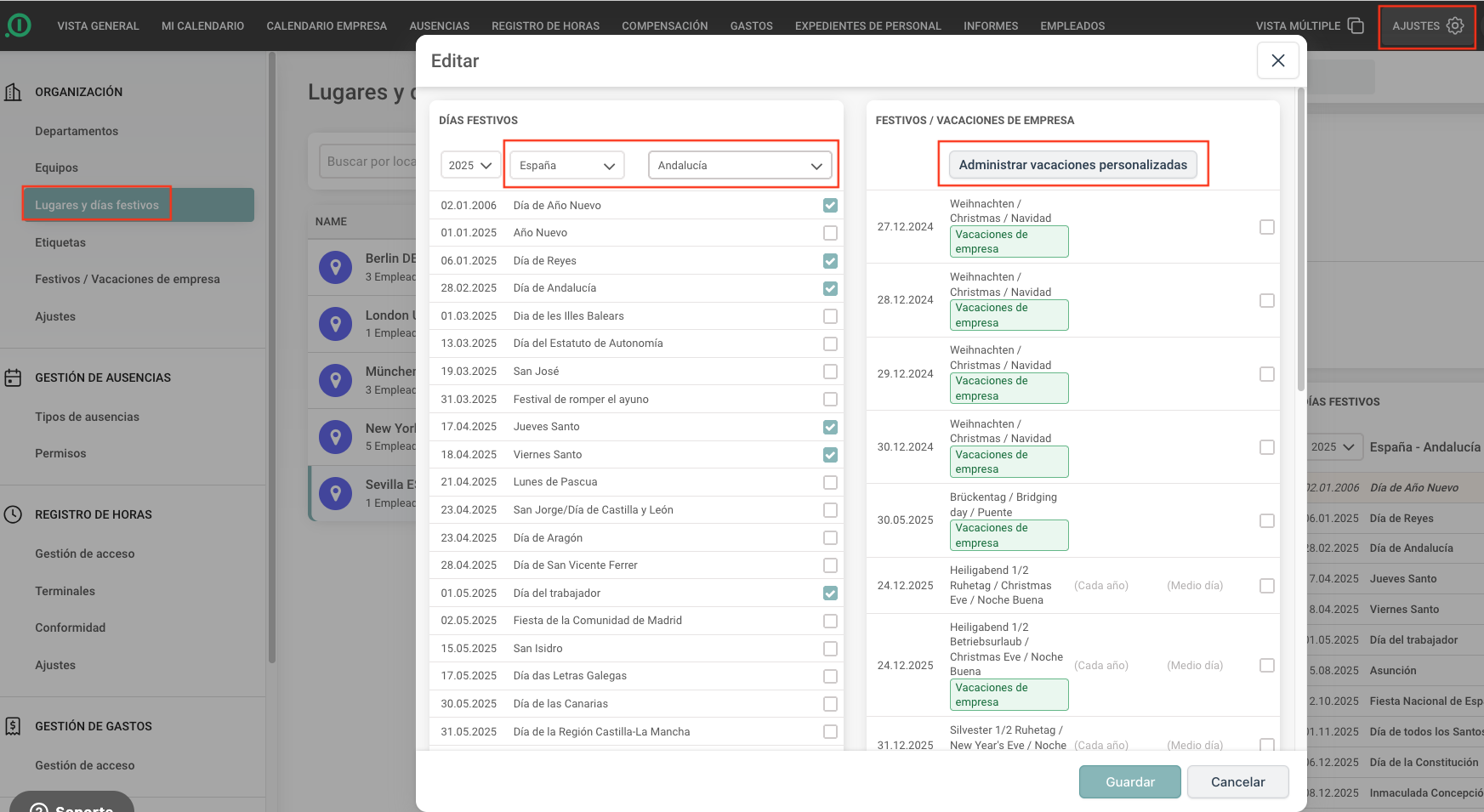
Task: Click the dialog's vertical scrollbar
Action: click(1300, 238)
